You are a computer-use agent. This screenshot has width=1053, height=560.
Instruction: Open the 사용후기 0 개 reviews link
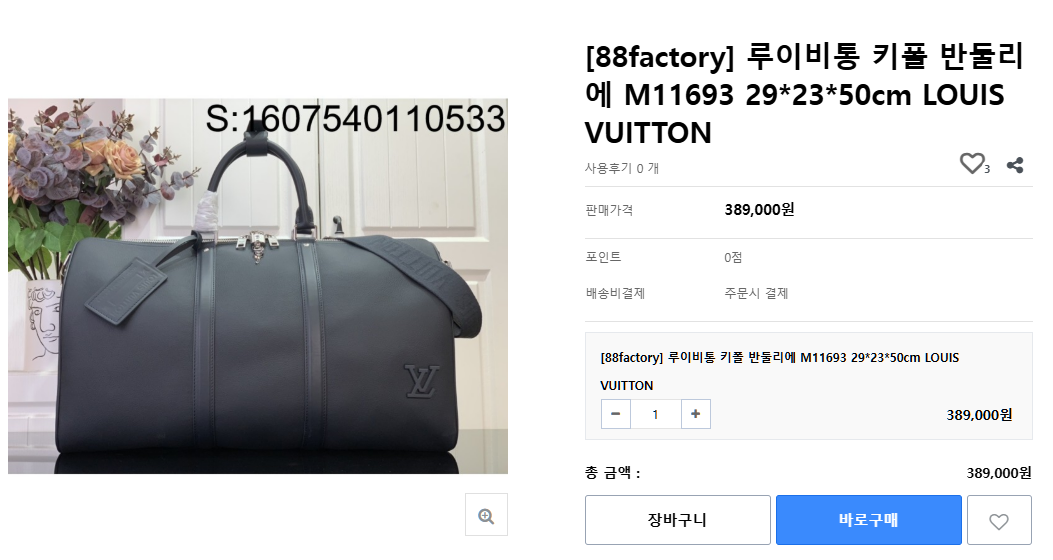pos(622,168)
